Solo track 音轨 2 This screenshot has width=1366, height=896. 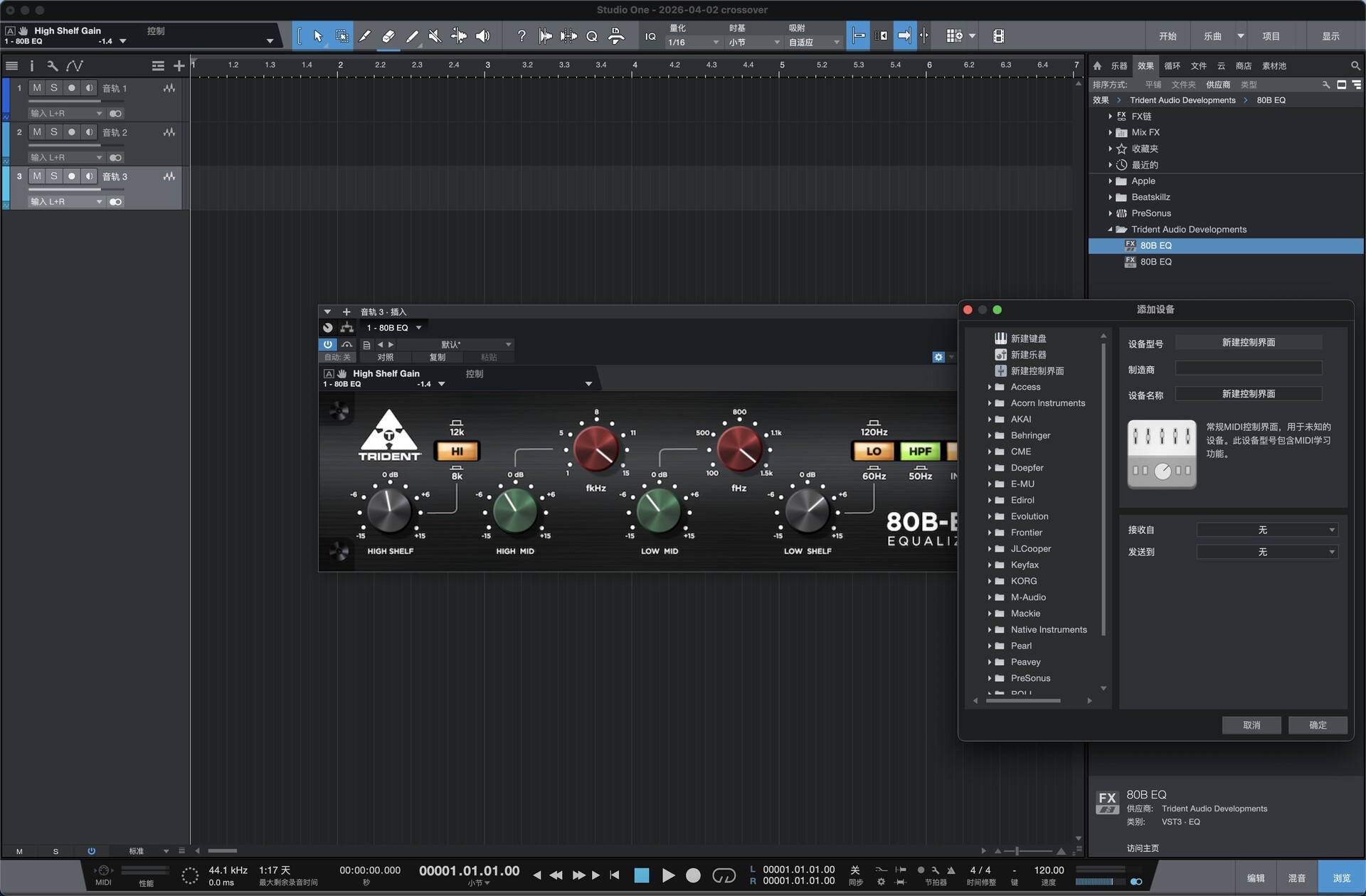[x=54, y=132]
